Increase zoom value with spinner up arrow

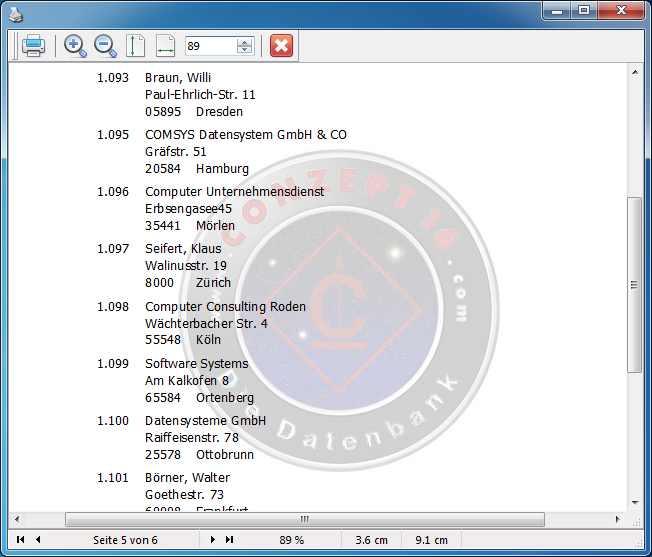pyautogui.click(x=245, y=42)
